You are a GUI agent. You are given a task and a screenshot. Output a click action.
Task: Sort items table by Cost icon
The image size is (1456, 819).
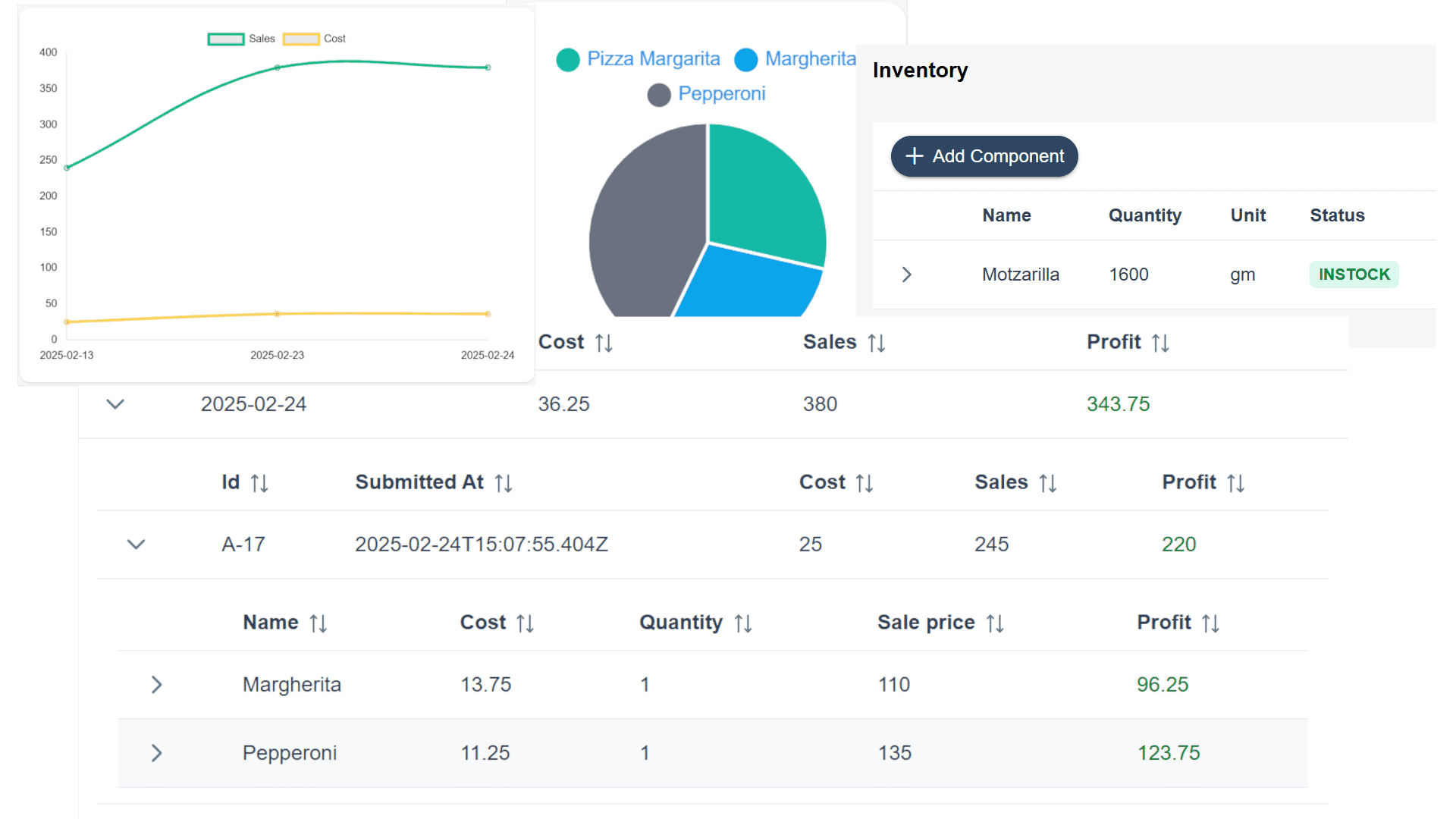(x=526, y=623)
